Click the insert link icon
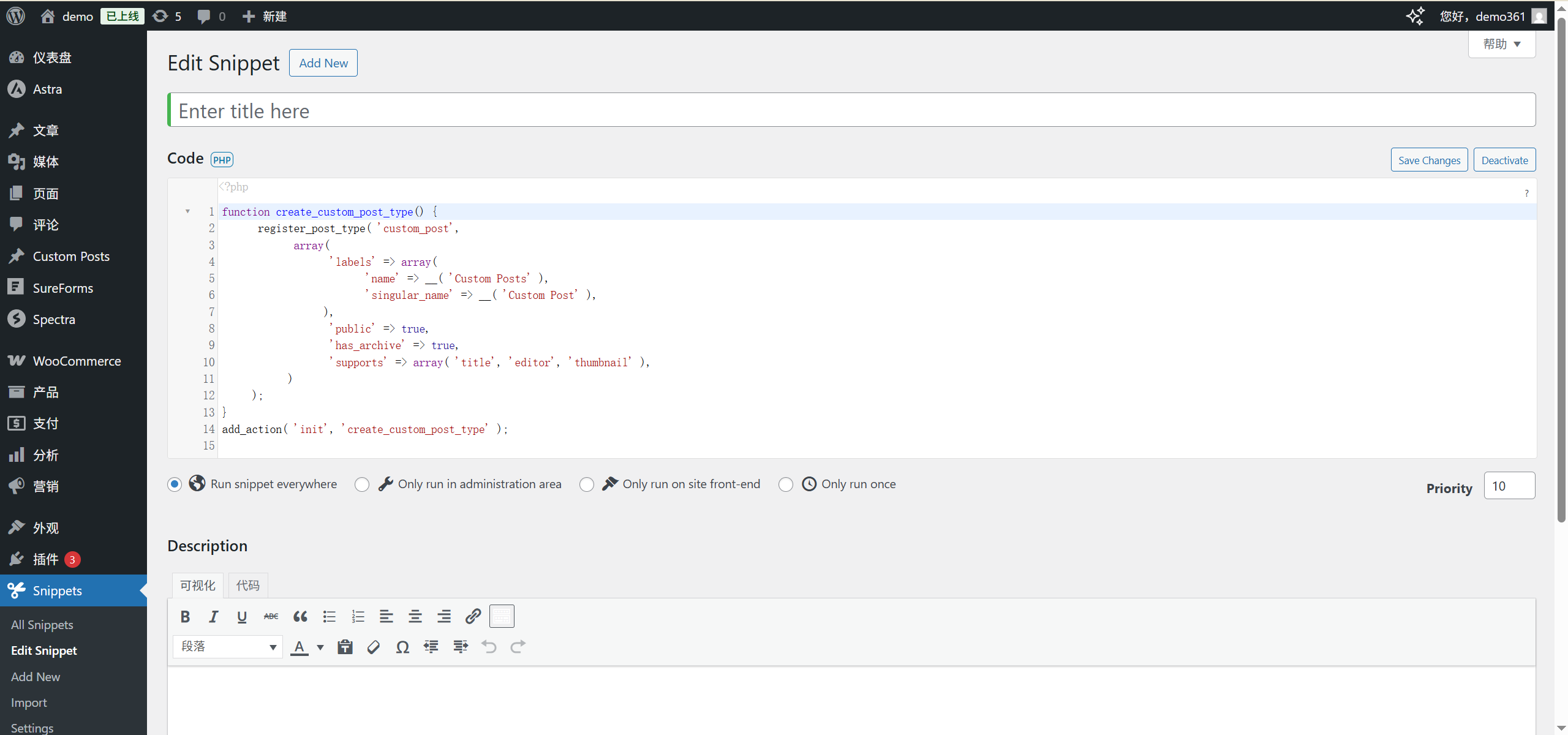The width and height of the screenshot is (1568, 735). [473, 616]
